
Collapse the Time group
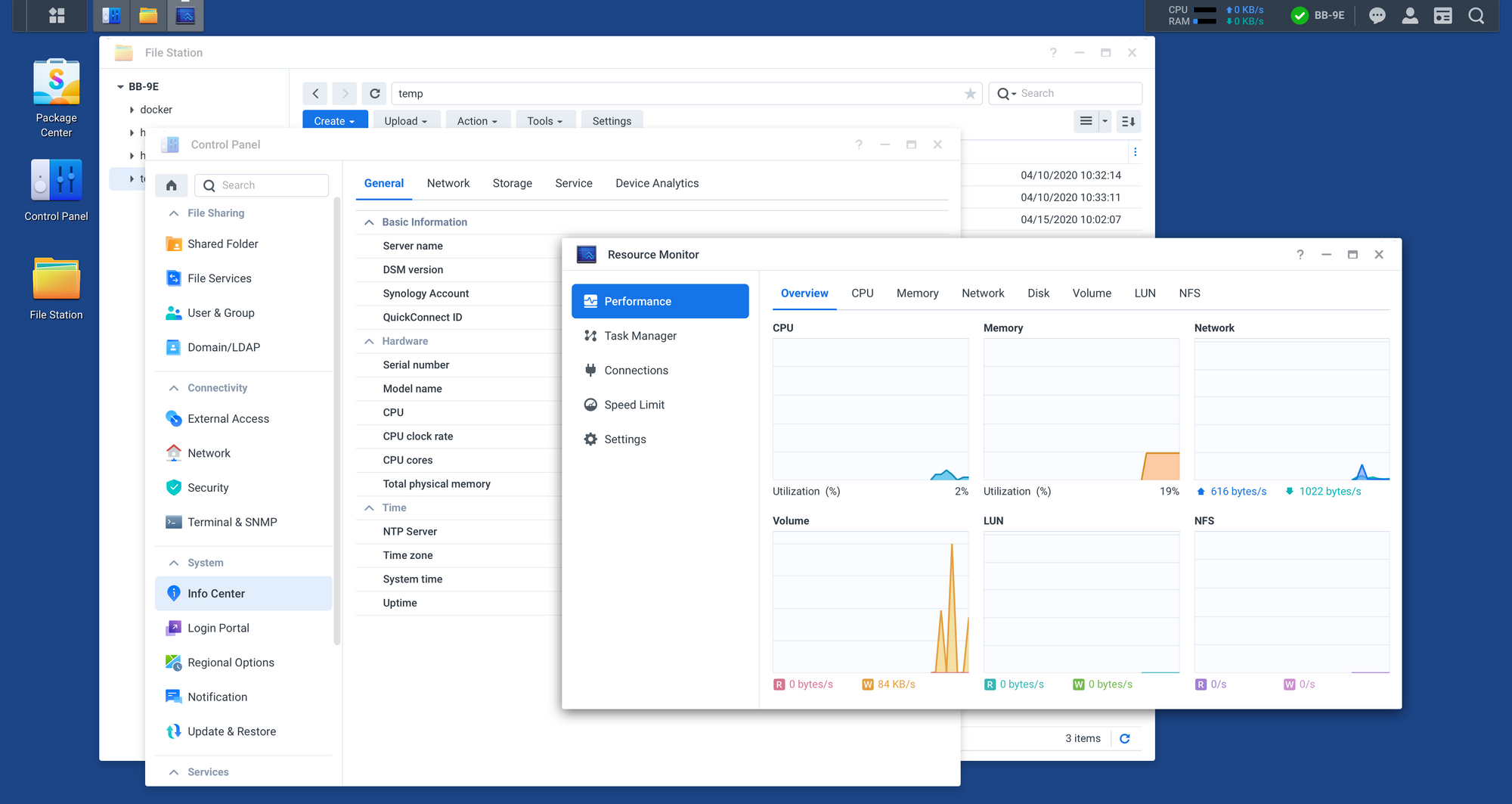click(369, 508)
